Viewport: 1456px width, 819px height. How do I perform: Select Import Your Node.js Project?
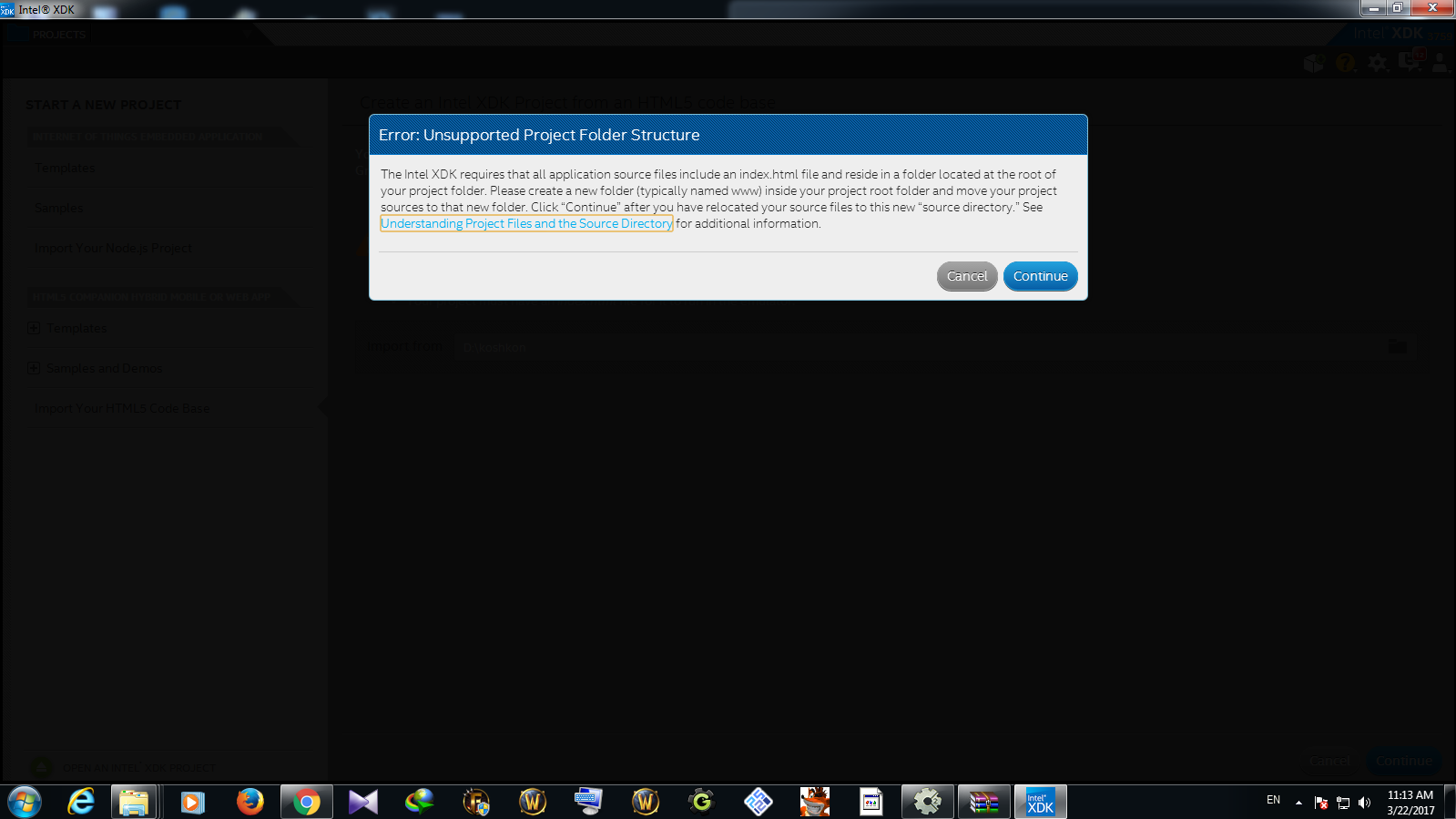[113, 248]
